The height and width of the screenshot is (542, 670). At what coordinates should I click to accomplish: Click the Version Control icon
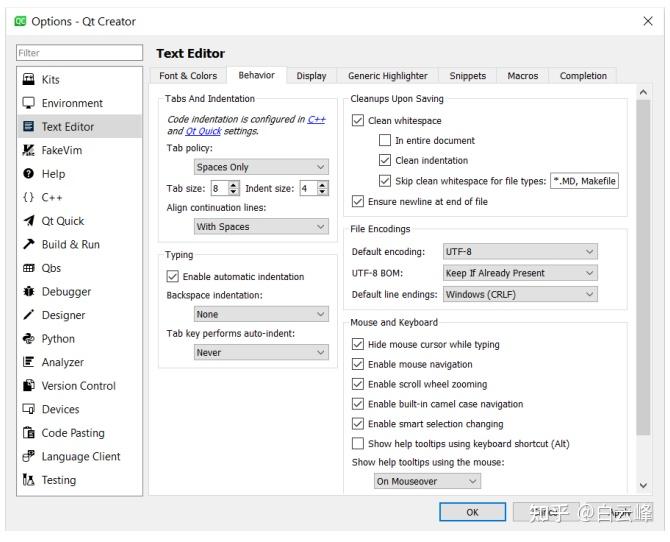click(28, 386)
